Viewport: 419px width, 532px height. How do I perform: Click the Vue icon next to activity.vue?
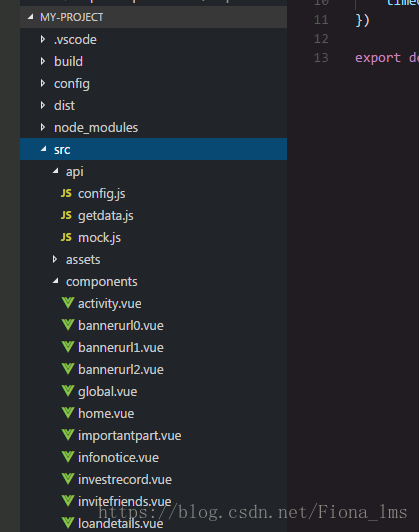pos(68,303)
